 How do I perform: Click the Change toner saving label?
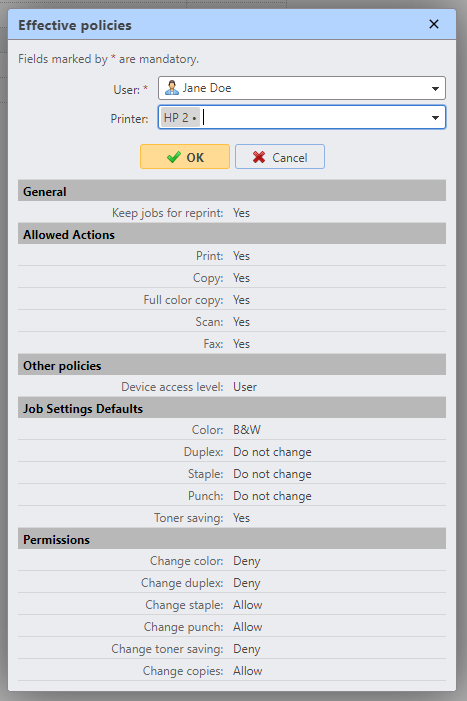pyautogui.click(x=167, y=649)
